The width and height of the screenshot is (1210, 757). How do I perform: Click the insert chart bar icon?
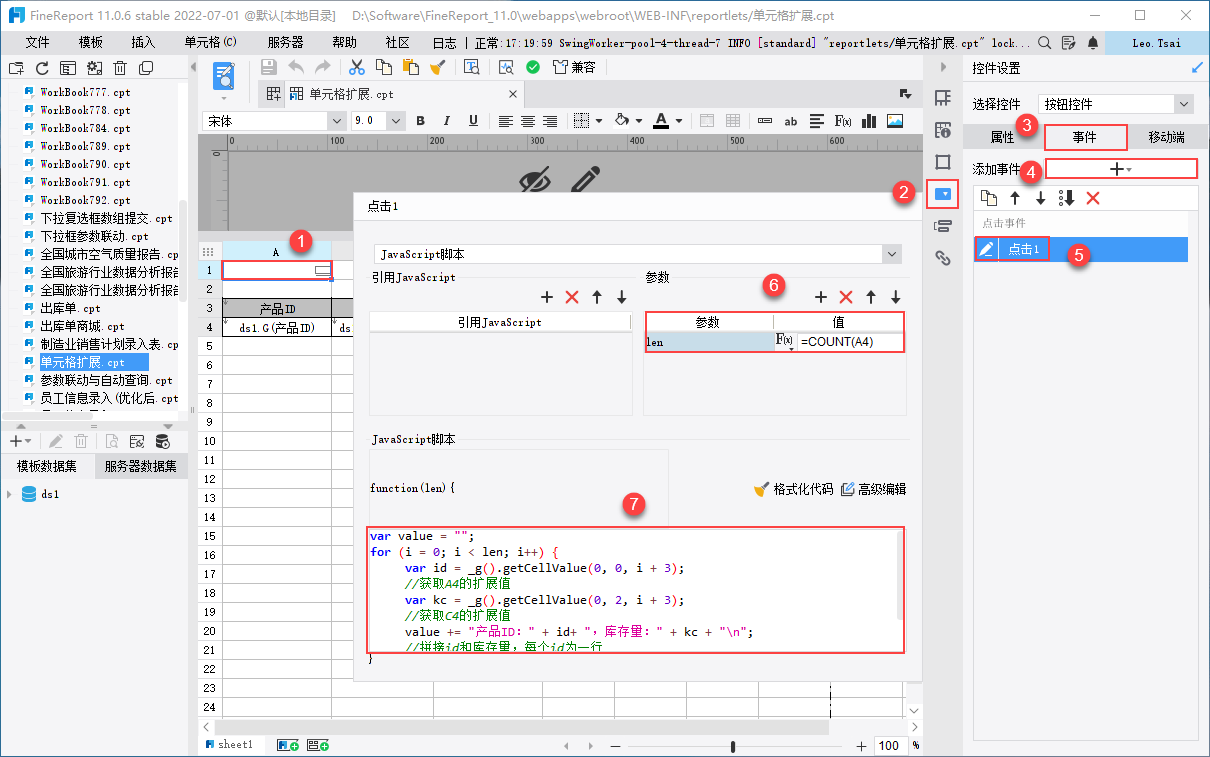[x=868, y=121]
